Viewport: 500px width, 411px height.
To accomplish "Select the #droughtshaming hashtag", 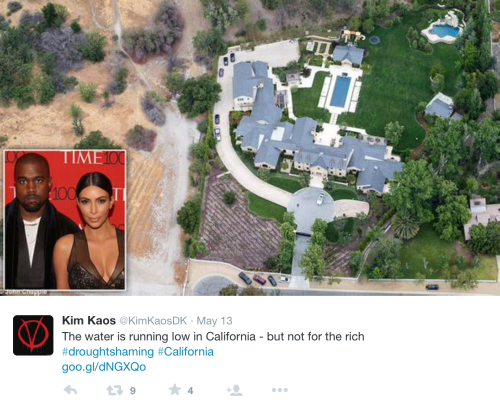I will pos(108,352).
